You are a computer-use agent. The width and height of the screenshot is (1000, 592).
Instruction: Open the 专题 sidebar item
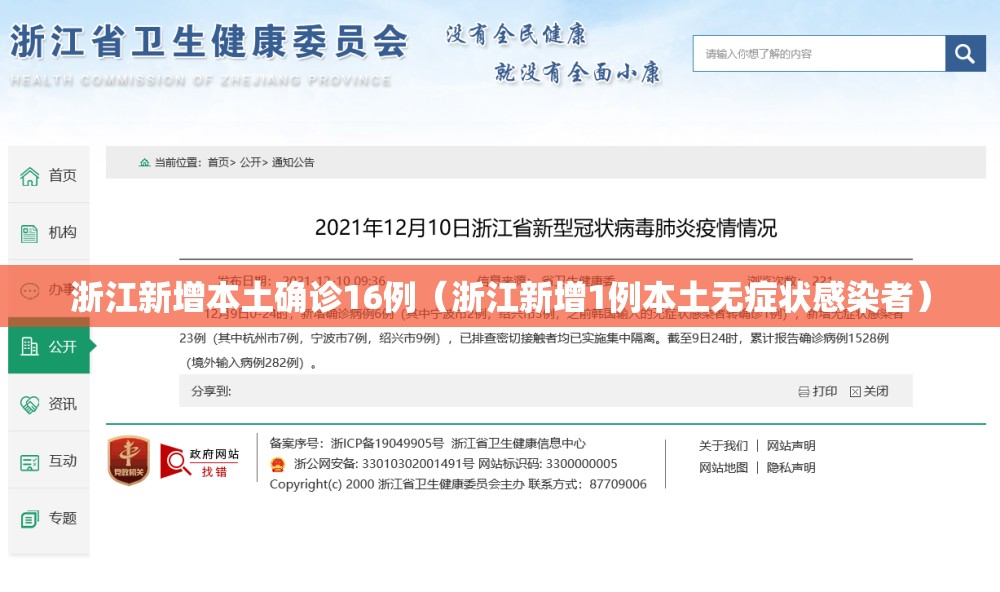[48, 518]
